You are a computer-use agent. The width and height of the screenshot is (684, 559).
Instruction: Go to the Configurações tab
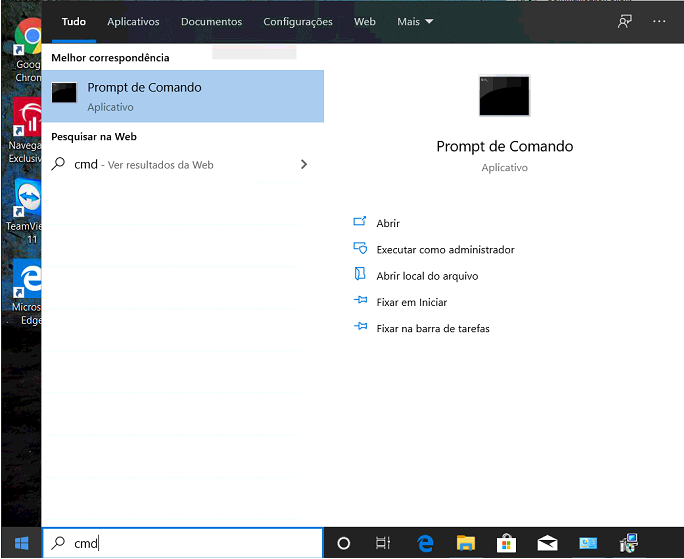298,22
